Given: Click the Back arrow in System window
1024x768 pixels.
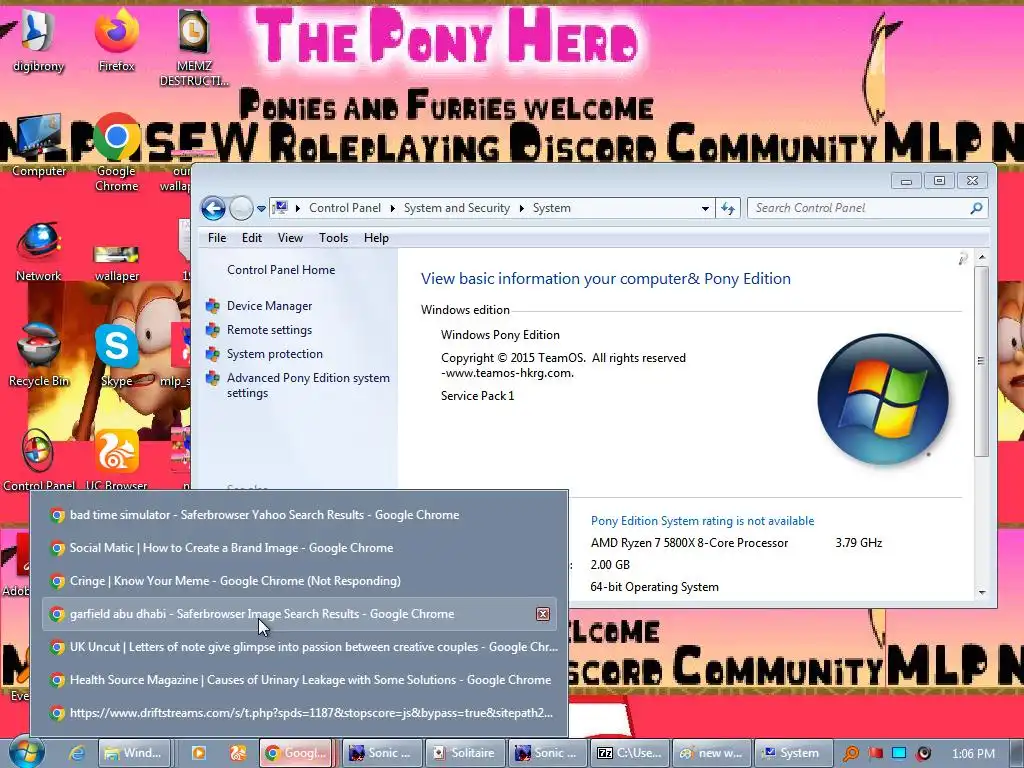Looking at the screenshot, I should click(x=213, y=208).
